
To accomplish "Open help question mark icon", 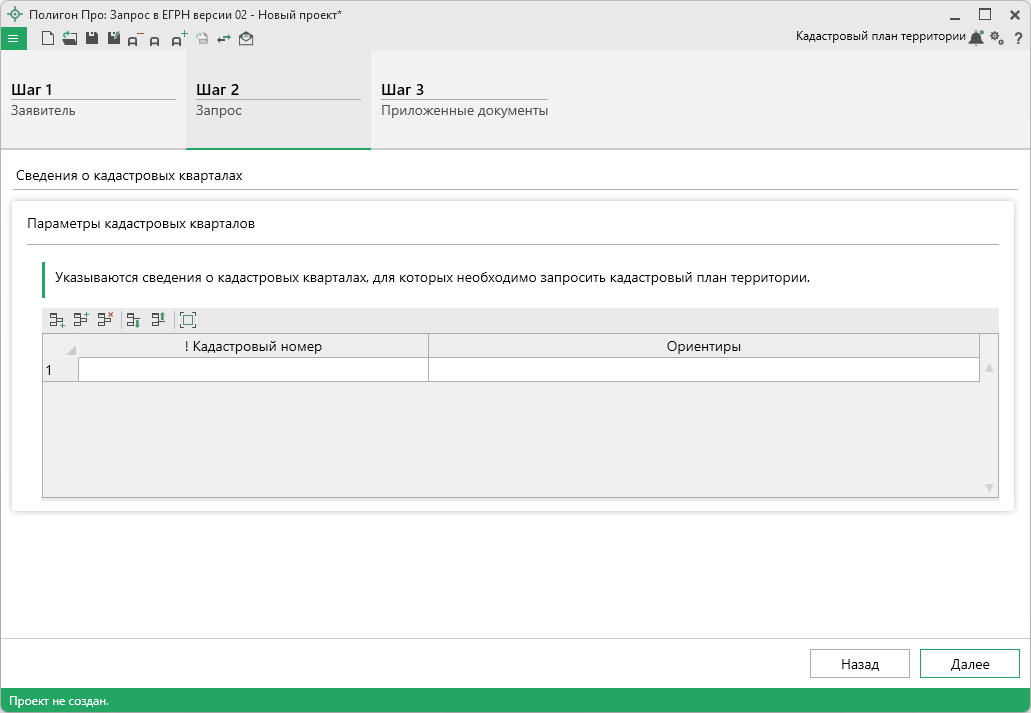I will pyautogui.click(x=1018, y=38).
